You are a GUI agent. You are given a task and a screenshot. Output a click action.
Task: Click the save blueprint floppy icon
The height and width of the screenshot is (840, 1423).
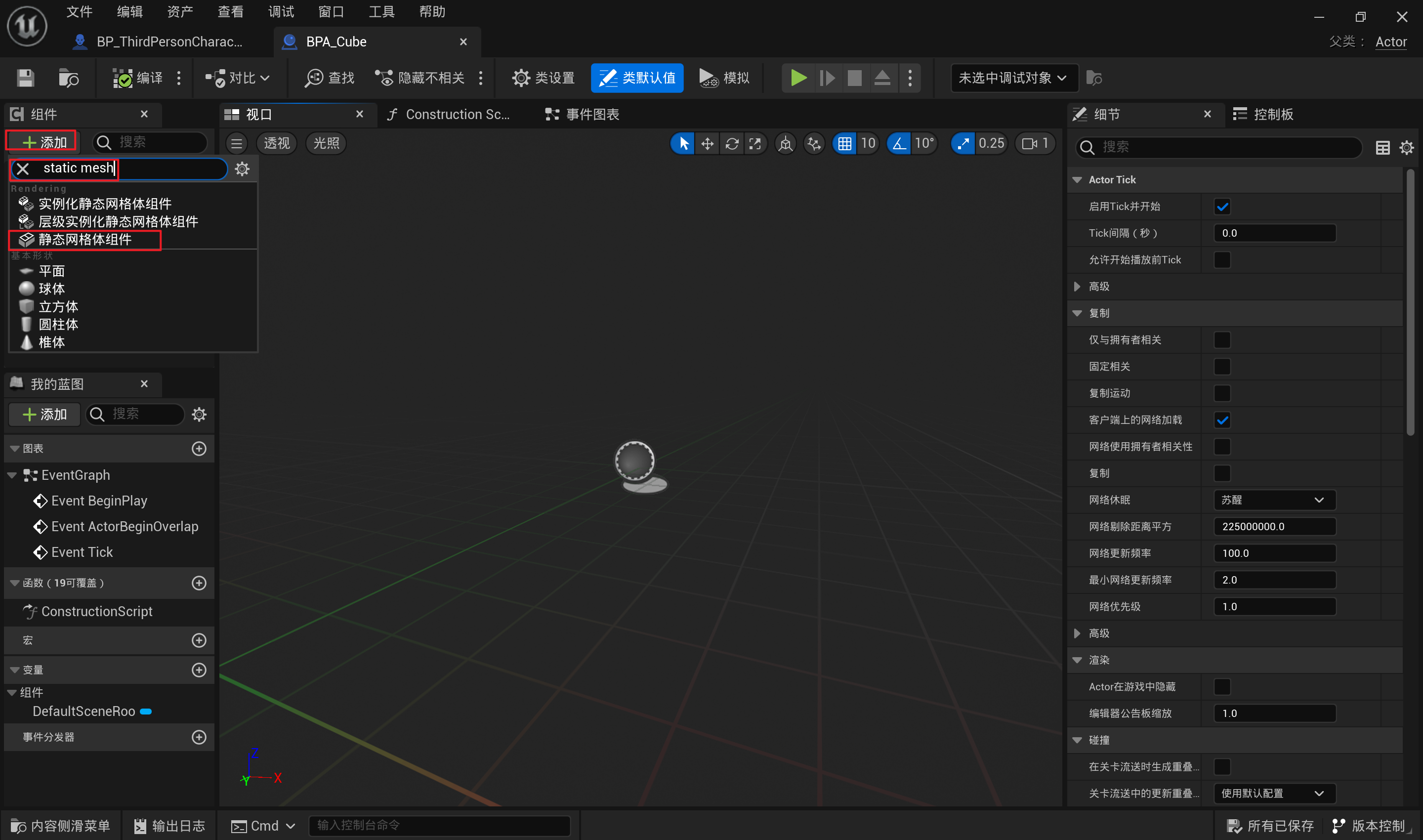26,78
